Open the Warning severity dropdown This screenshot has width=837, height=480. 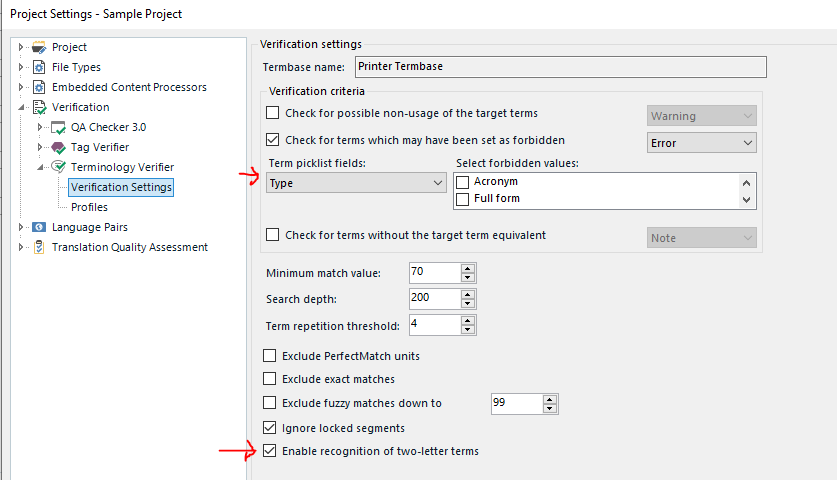tap(701, 116)
